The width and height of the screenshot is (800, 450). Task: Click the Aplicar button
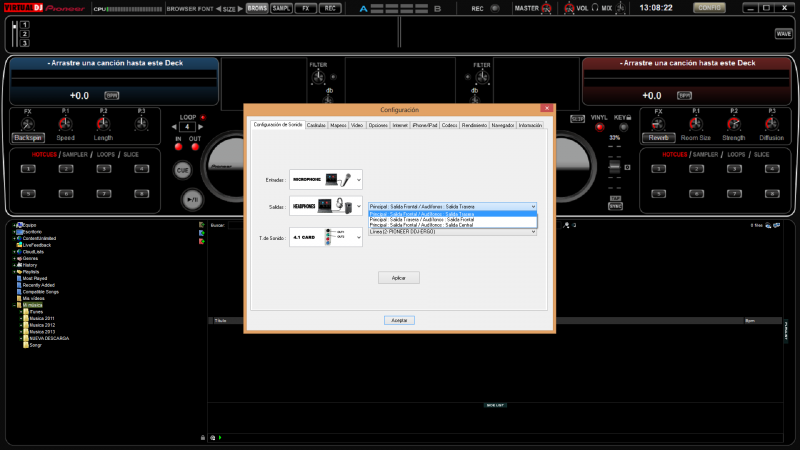pos(398,278)
